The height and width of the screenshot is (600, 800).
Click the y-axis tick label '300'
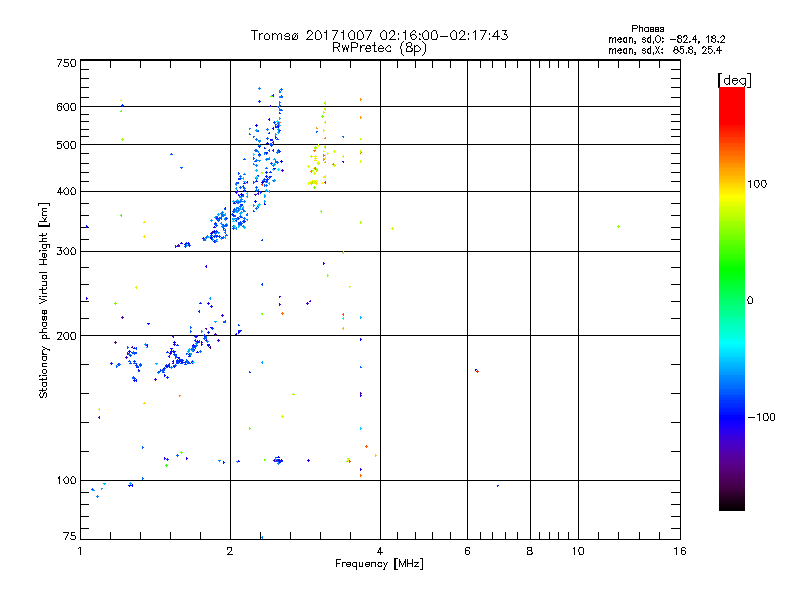(x=66, y=251)
